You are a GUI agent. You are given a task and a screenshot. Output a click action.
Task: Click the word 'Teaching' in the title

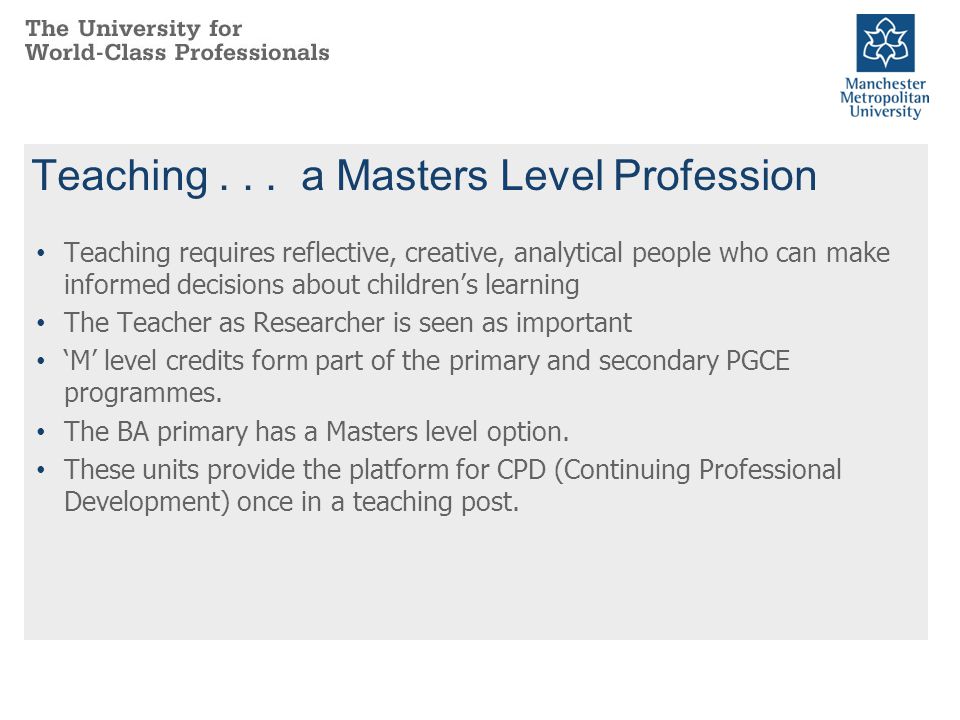(x=120, y=177)
